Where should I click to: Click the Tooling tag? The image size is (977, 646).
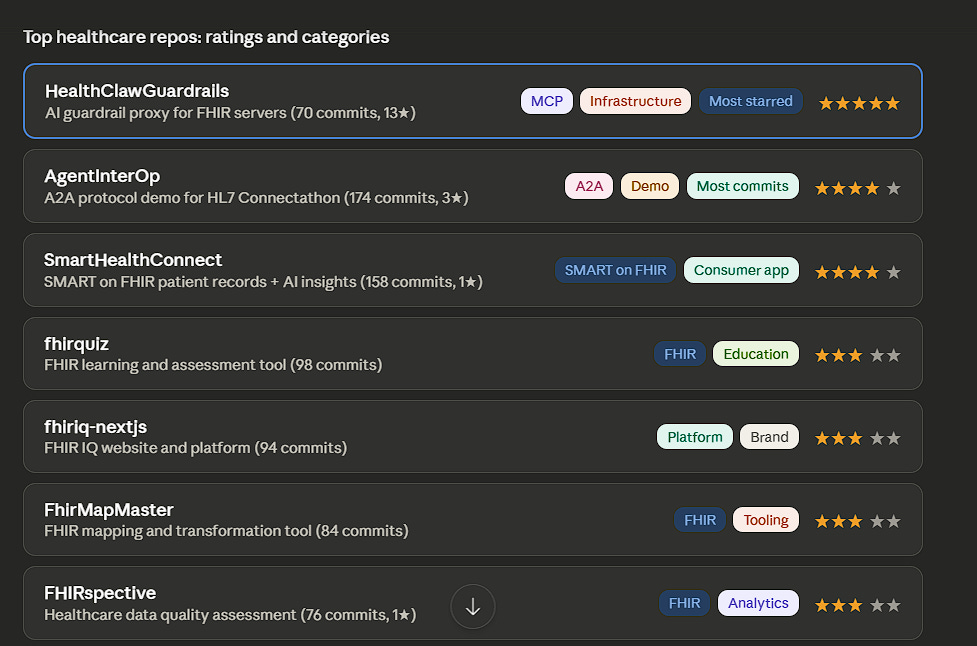pos(766,520)
